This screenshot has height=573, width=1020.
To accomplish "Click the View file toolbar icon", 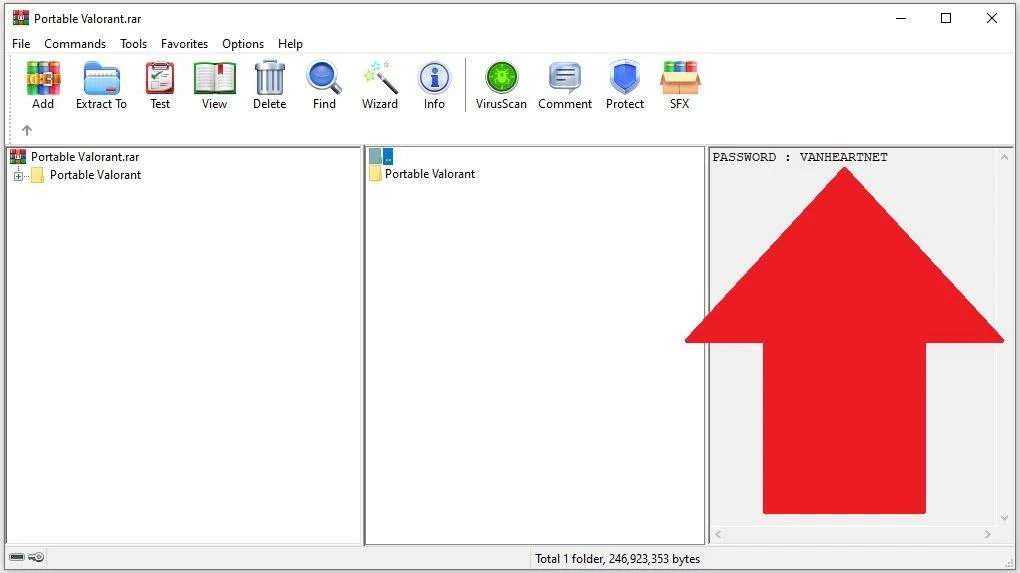I will [x=215, y=85].
